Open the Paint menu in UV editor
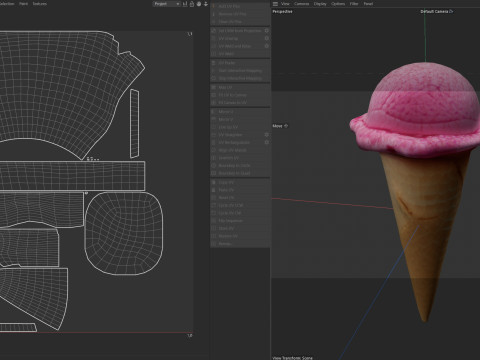Viewport: 480px width, 360px height. coord(23,4)
